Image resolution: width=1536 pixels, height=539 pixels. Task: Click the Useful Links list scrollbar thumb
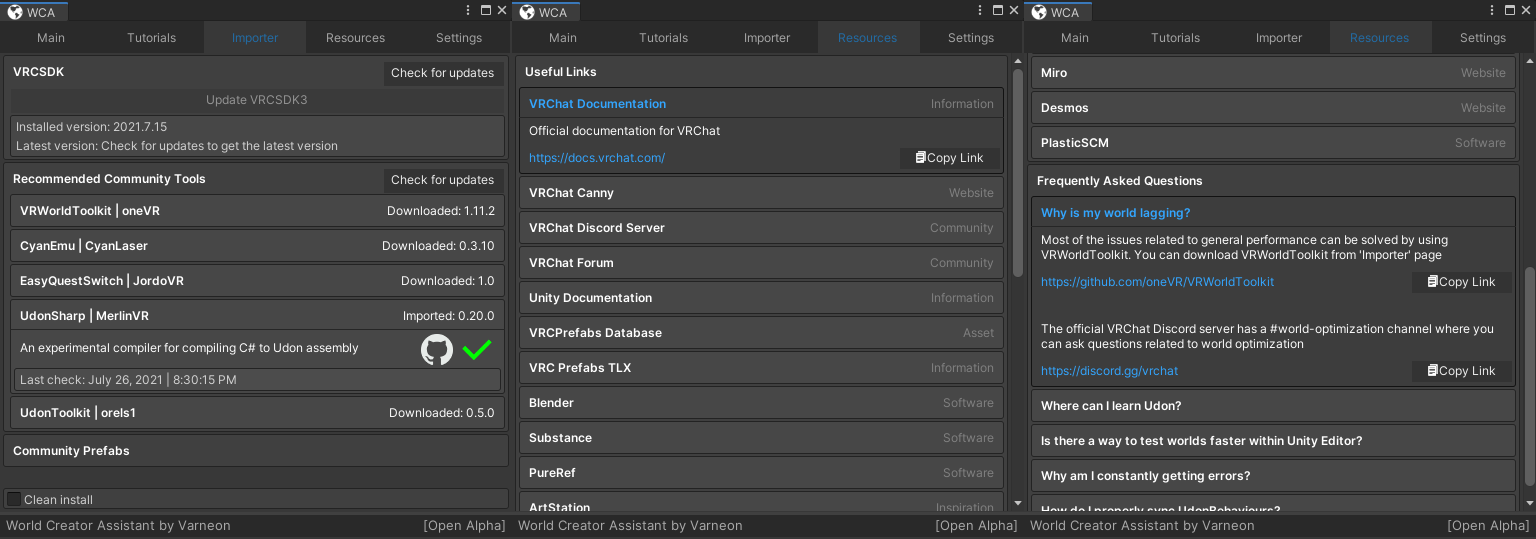1017,172
